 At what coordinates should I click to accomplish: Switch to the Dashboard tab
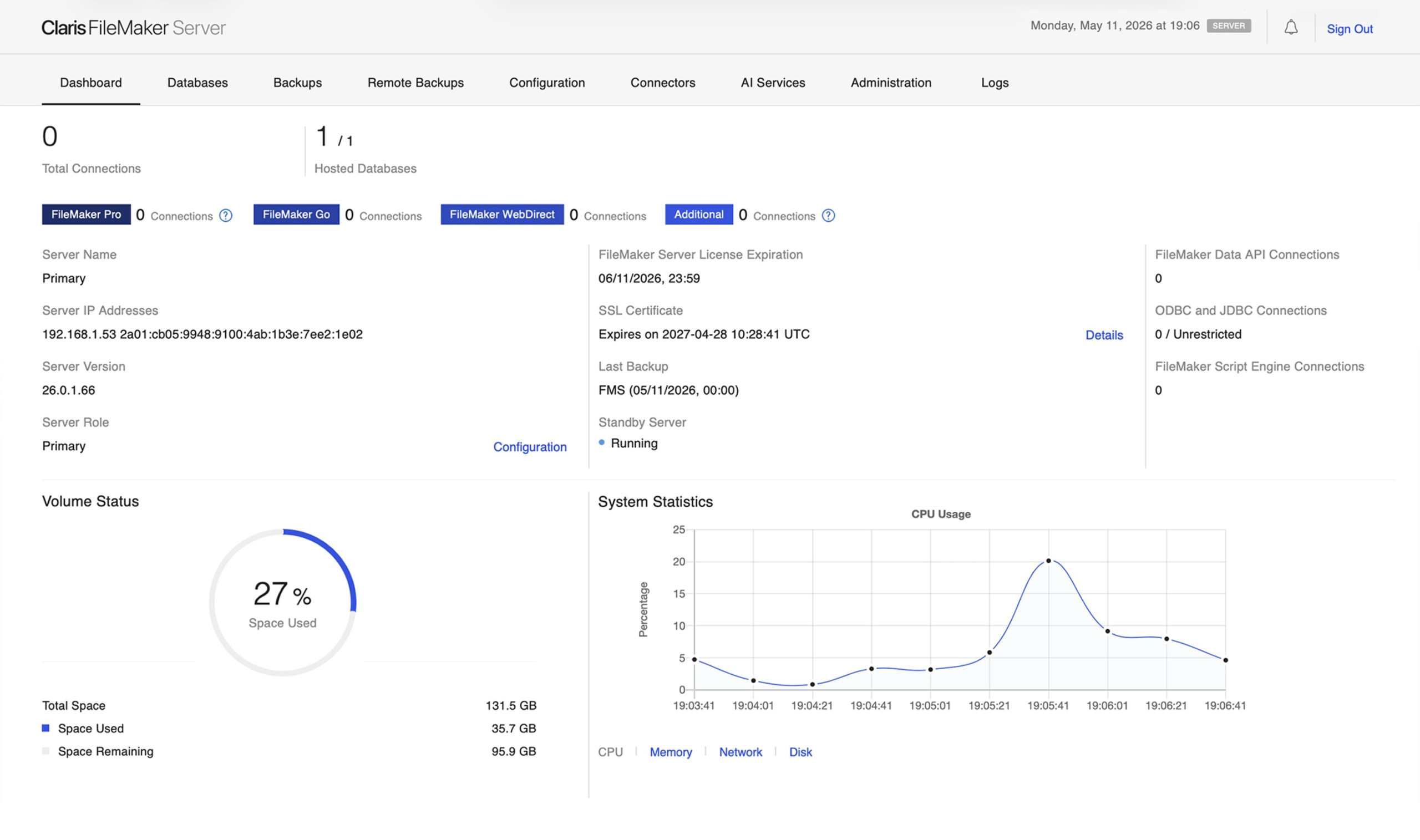91,83
